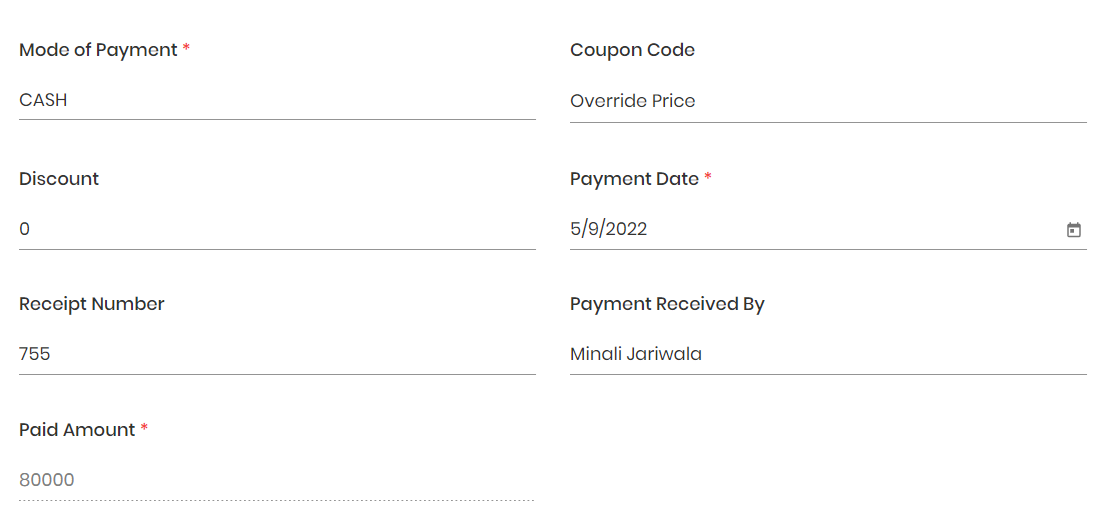Viewport: 1103px width, 505px height.
Task: Click the red asterisk beside Payment Date
Action: pyautogui.click(x=708, y=177)
